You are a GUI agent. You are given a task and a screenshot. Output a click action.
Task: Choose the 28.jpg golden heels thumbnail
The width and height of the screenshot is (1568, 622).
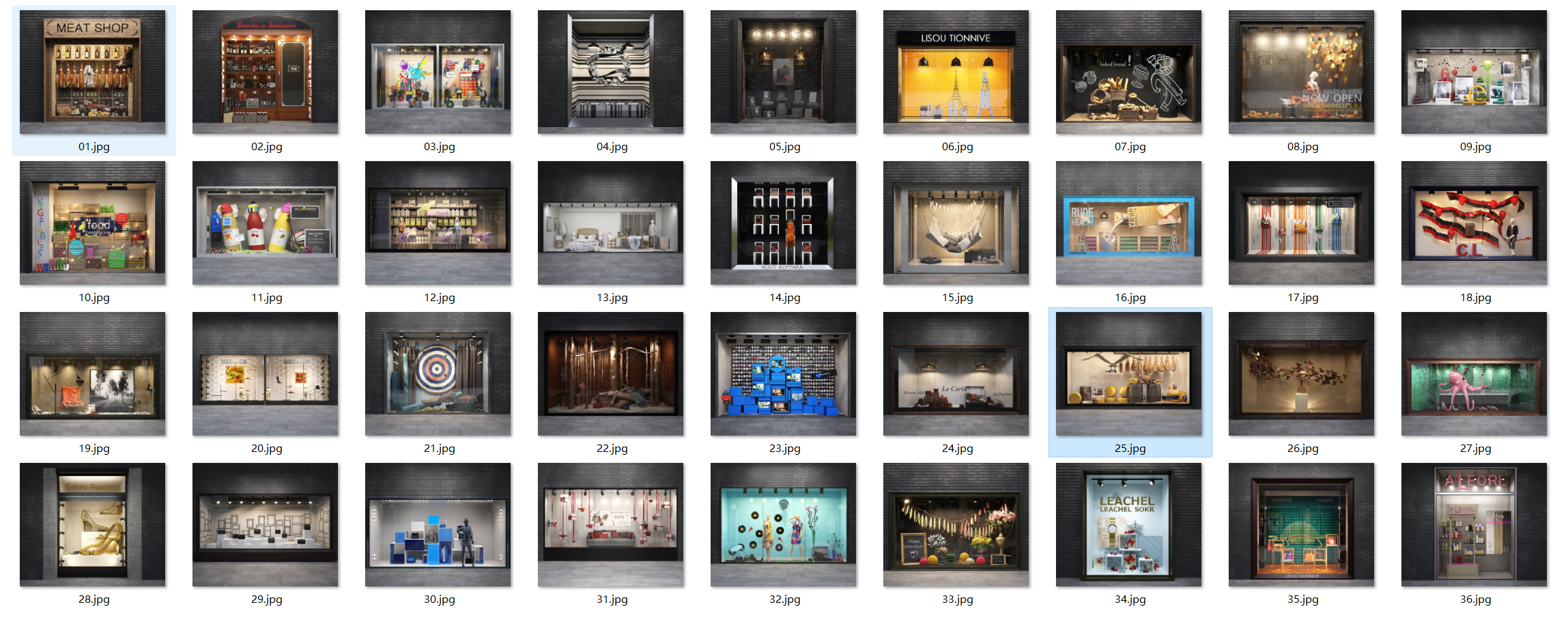93,524
